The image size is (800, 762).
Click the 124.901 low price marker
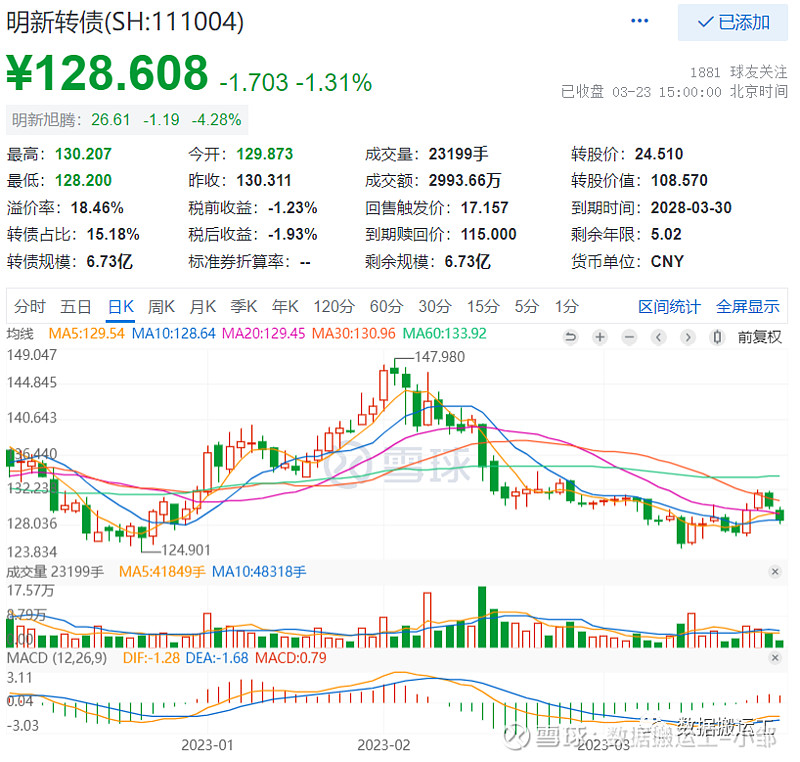tap(186, 550)
